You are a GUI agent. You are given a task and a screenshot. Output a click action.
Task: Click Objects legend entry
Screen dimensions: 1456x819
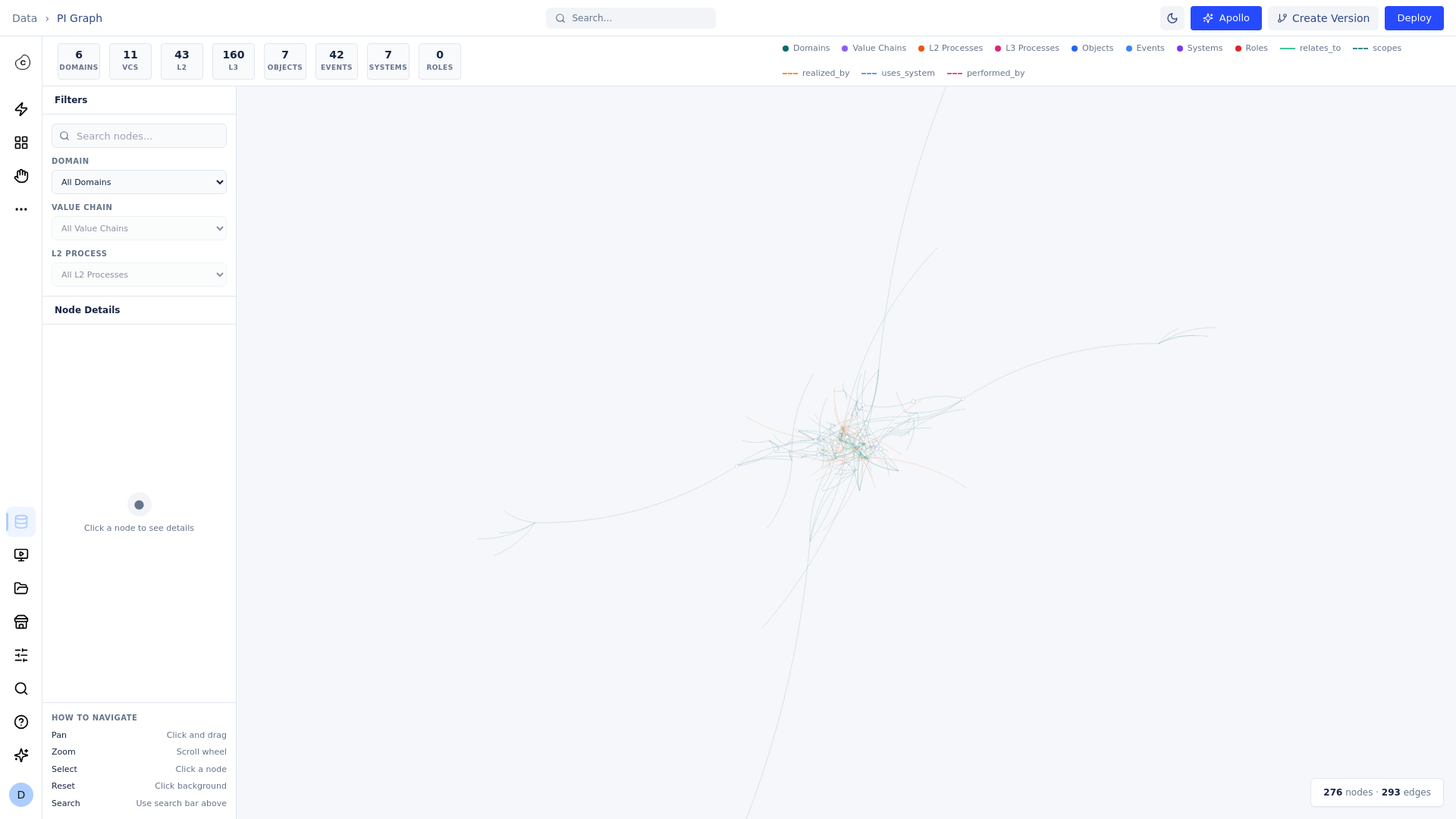tap(1092, 49)
